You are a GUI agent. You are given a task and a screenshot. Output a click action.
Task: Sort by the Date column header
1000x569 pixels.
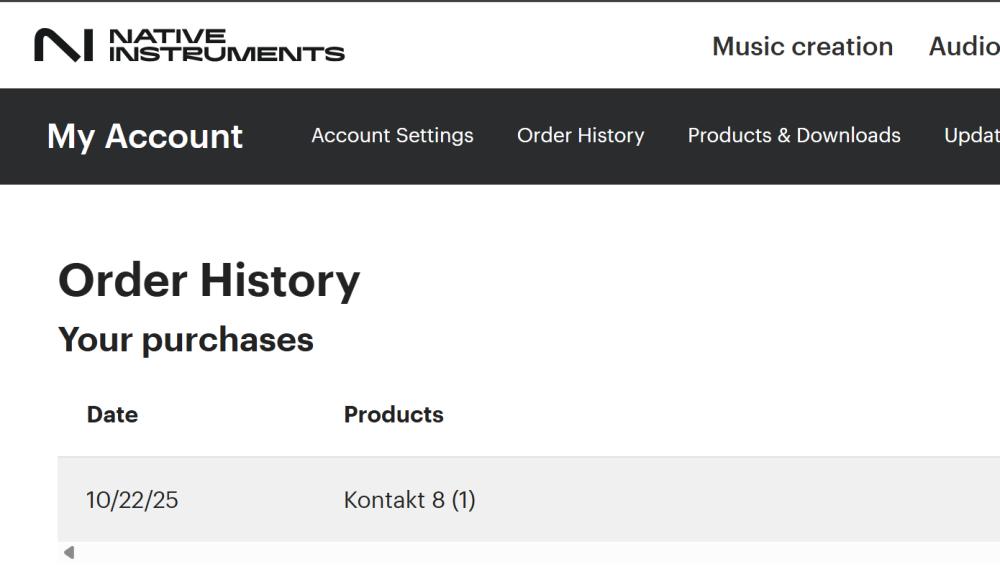(112, 415)
